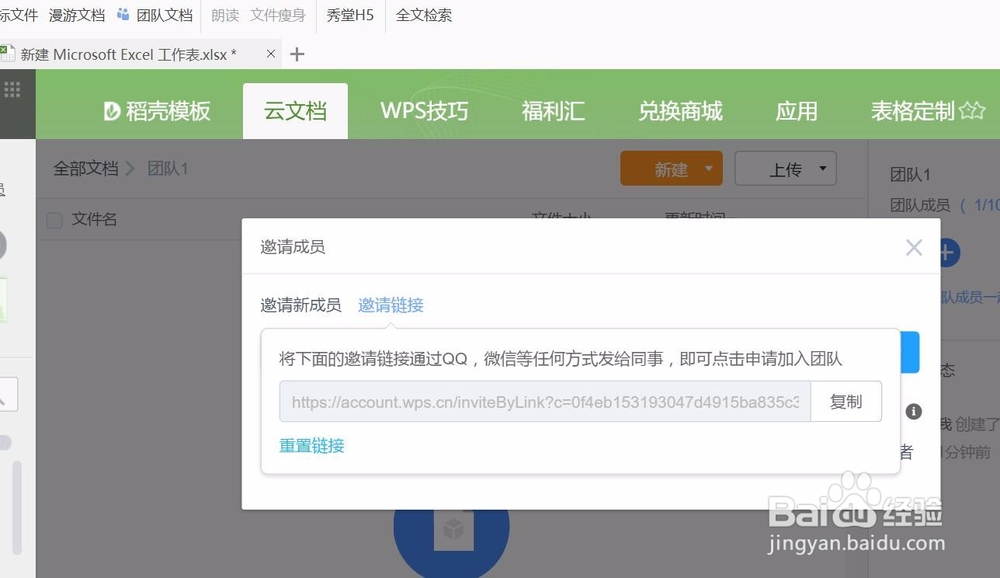
Task: Click the 复制 copy link button
Action: coord(846,401)
